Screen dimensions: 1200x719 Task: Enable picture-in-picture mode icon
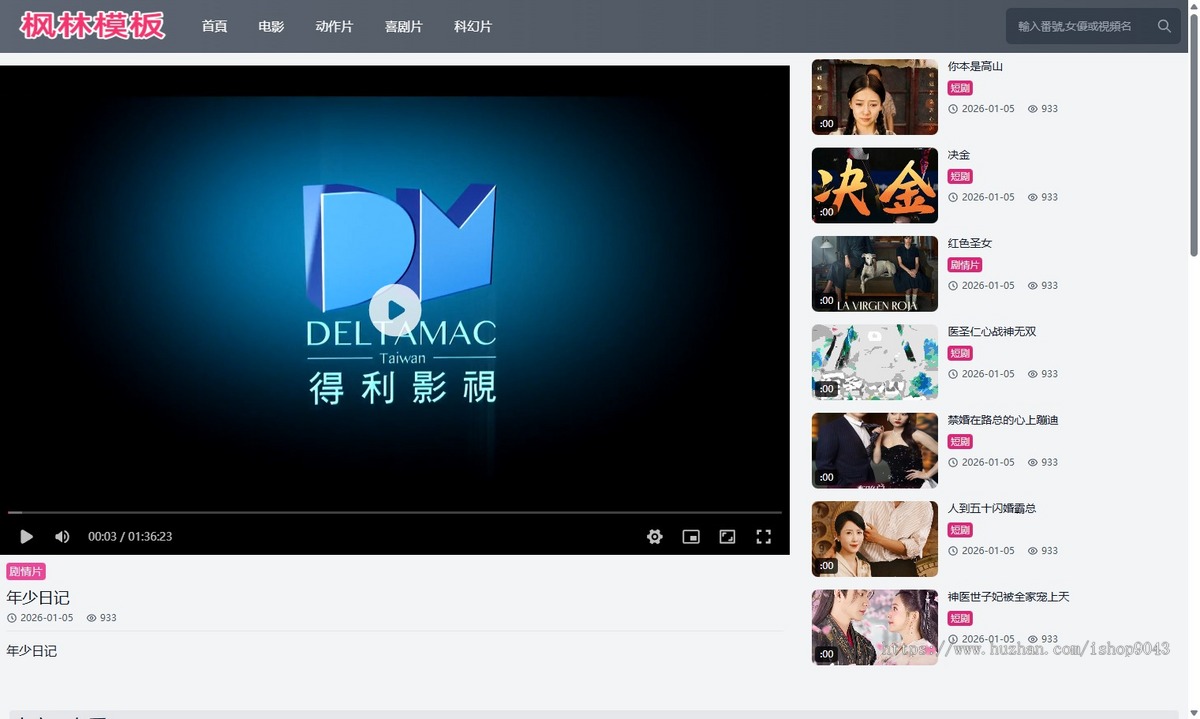[691, 537]
